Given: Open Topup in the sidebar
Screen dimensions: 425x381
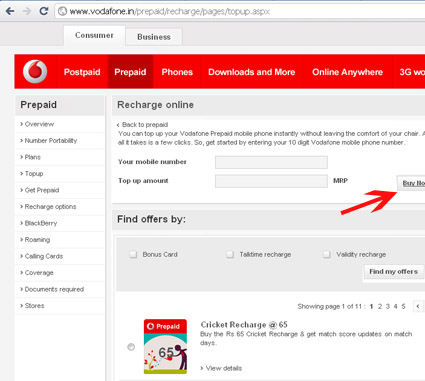Looking at the screenshot, I should 34,174.
